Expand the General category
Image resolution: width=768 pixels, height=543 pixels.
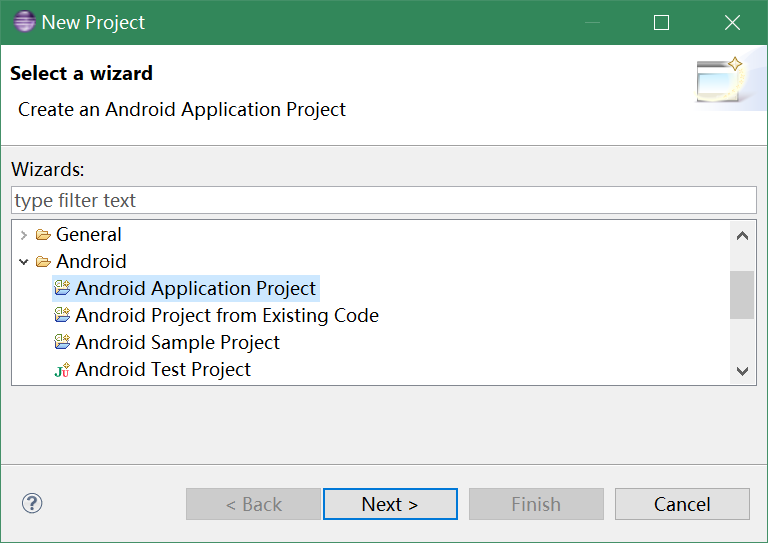click(24, 235)
